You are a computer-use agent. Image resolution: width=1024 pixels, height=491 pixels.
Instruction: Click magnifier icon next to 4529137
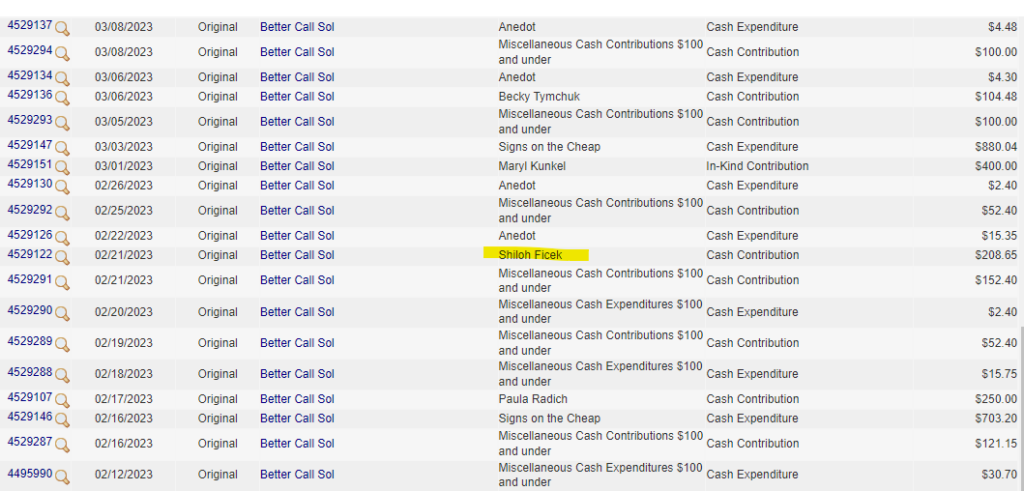(x=63, y=28)
